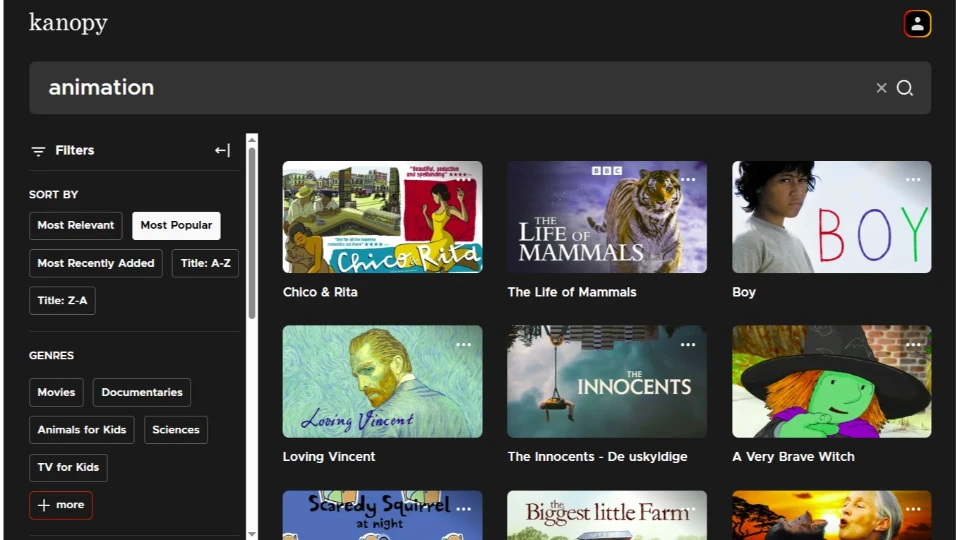Open three-dot menu on The Life of Mammals
Viewport: 960px width, 540px height.
pyautogui.click(x=688, y=180)
